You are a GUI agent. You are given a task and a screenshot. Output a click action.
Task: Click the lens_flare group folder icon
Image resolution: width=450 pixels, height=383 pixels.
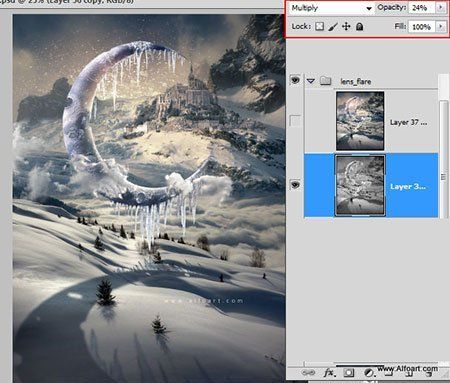click(325, 81)
